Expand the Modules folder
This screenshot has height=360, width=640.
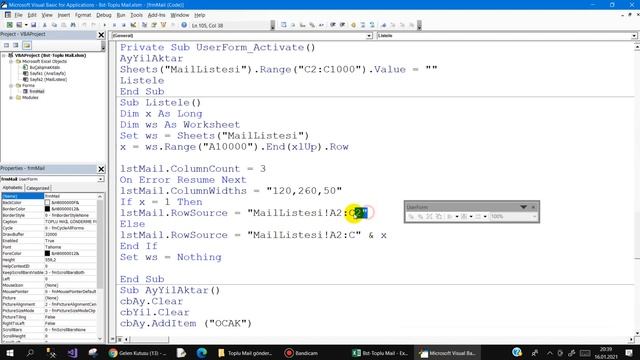tap(11, 98)
